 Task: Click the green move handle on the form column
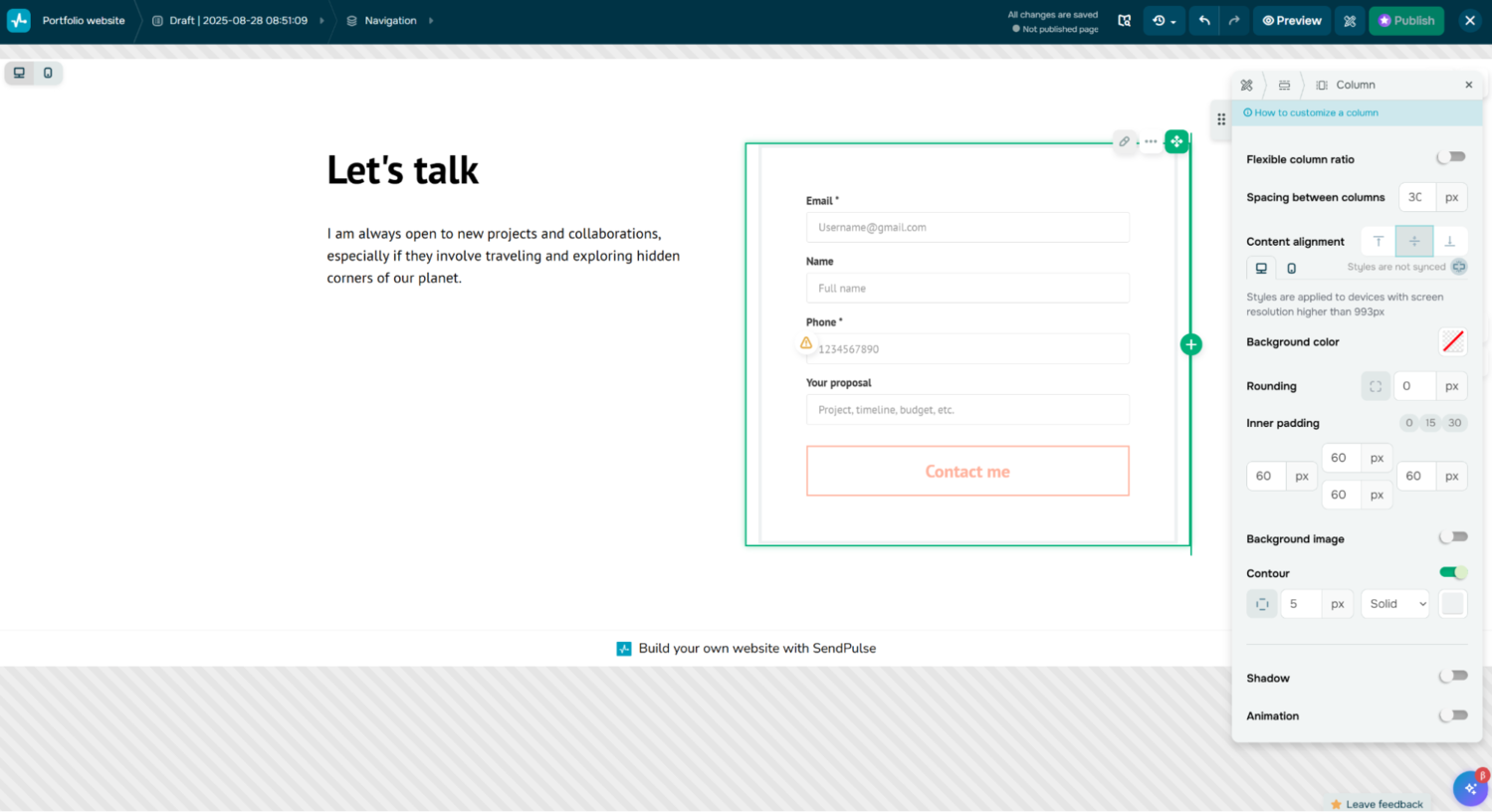pos(1176,141)
